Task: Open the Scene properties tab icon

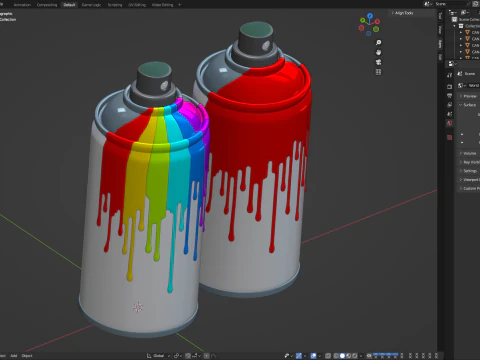Action: pos(449,114)
